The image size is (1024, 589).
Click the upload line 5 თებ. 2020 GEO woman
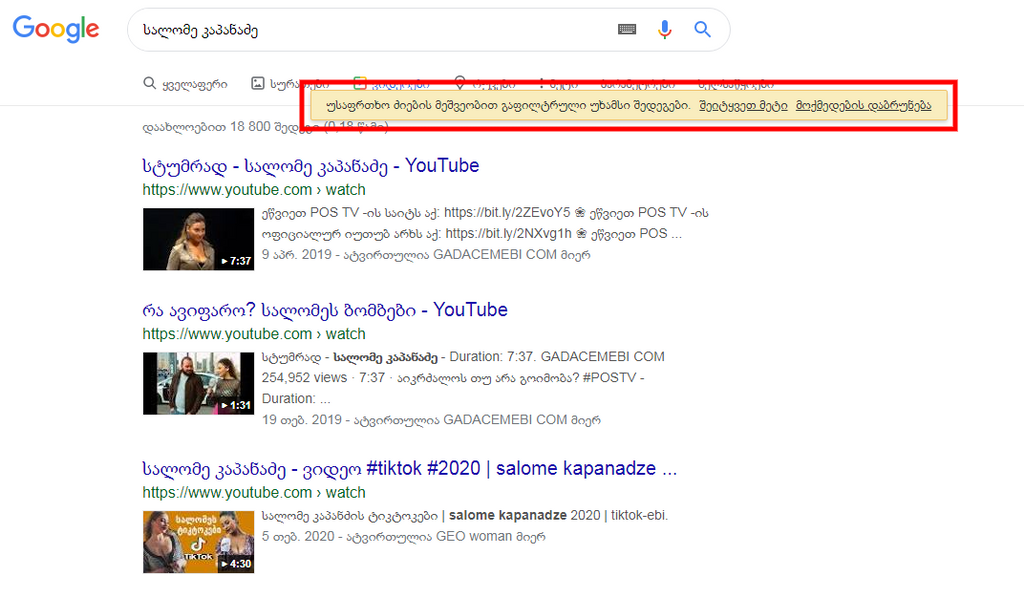pyautogui.click(x=404, y=537)
